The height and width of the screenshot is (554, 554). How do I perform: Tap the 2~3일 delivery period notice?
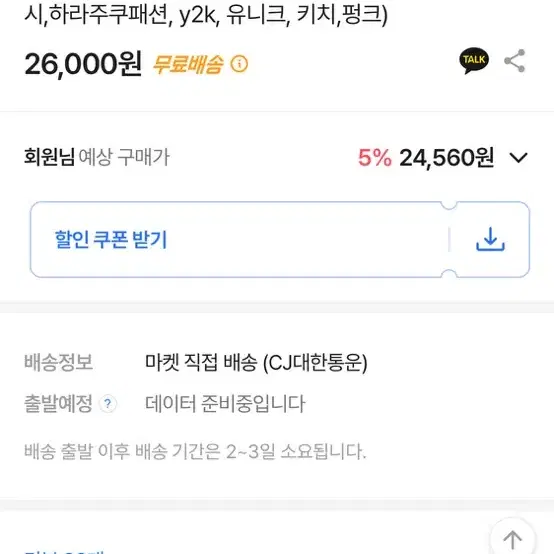(195, 451)
